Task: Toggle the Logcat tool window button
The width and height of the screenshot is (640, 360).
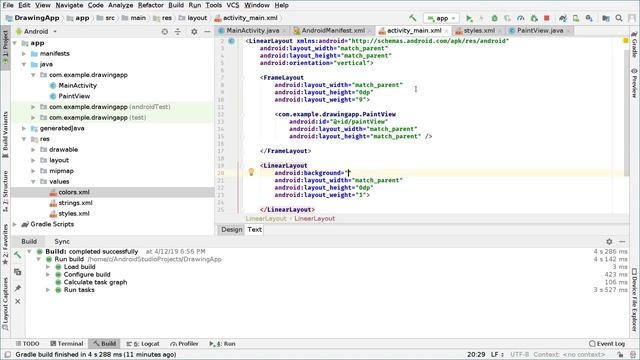Action: (x=143, y=344)
